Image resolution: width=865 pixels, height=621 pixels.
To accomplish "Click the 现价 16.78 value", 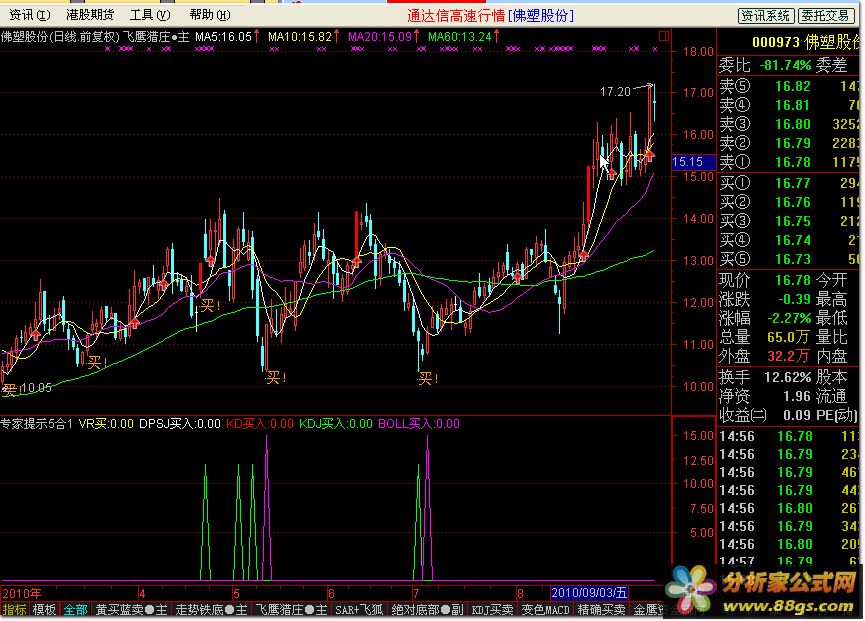I will (x=793, y=280).
